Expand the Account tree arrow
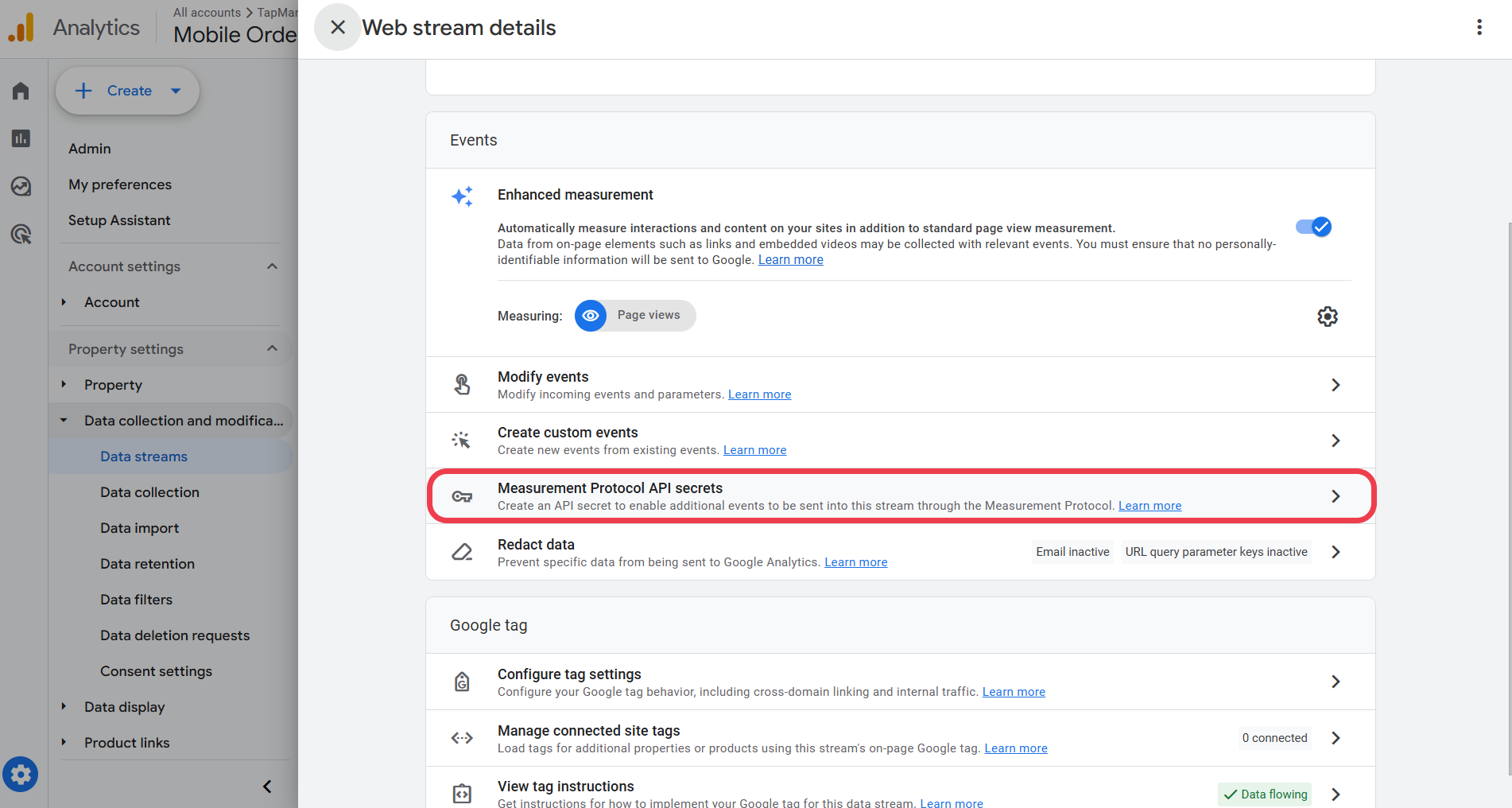1512x808 pixels. [x=64, y=302]
